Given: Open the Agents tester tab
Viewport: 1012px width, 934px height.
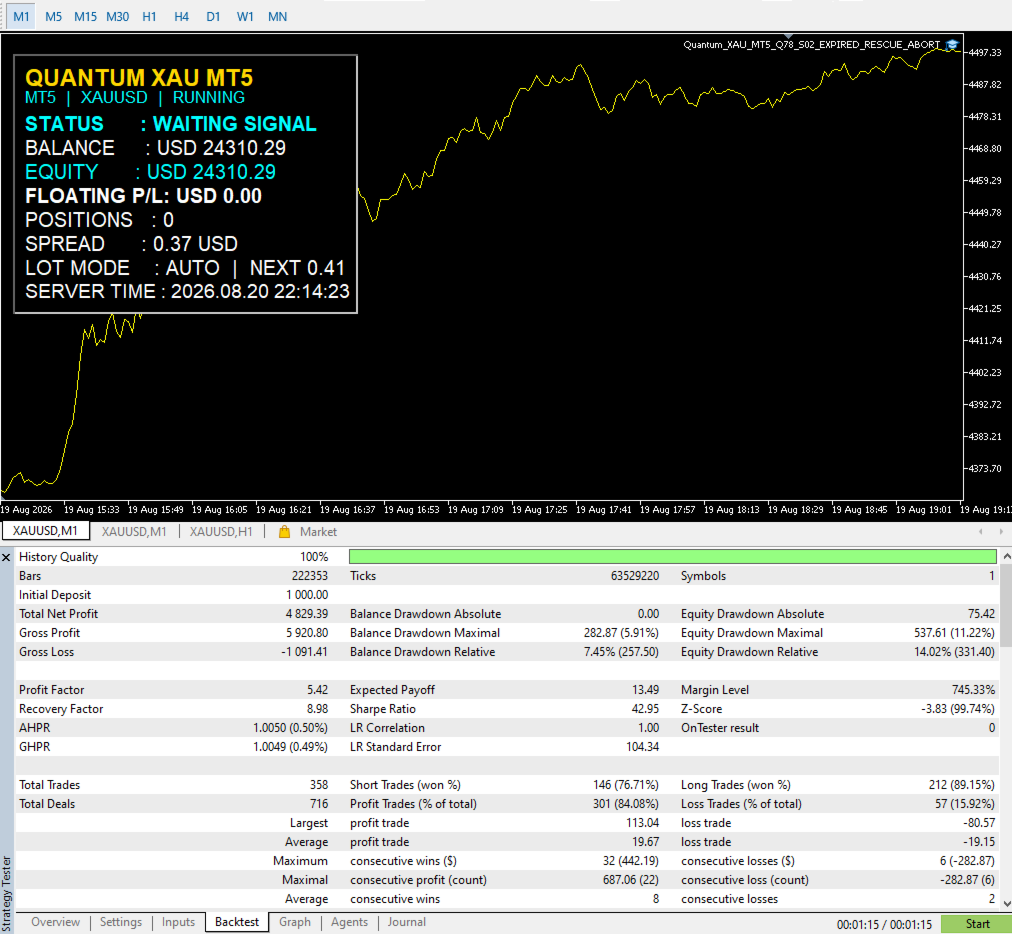Looking at the screenshot, I should coord(349,922).
